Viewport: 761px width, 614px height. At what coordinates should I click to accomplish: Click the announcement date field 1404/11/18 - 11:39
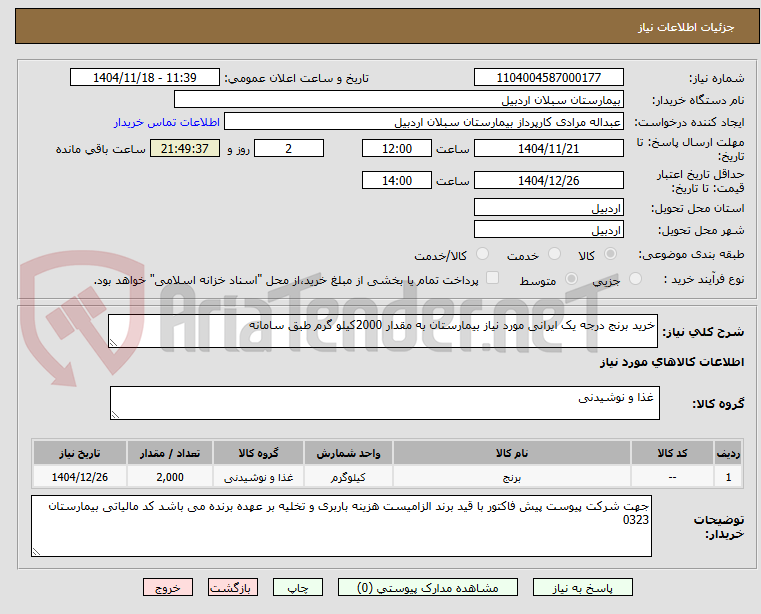point(145,78)
